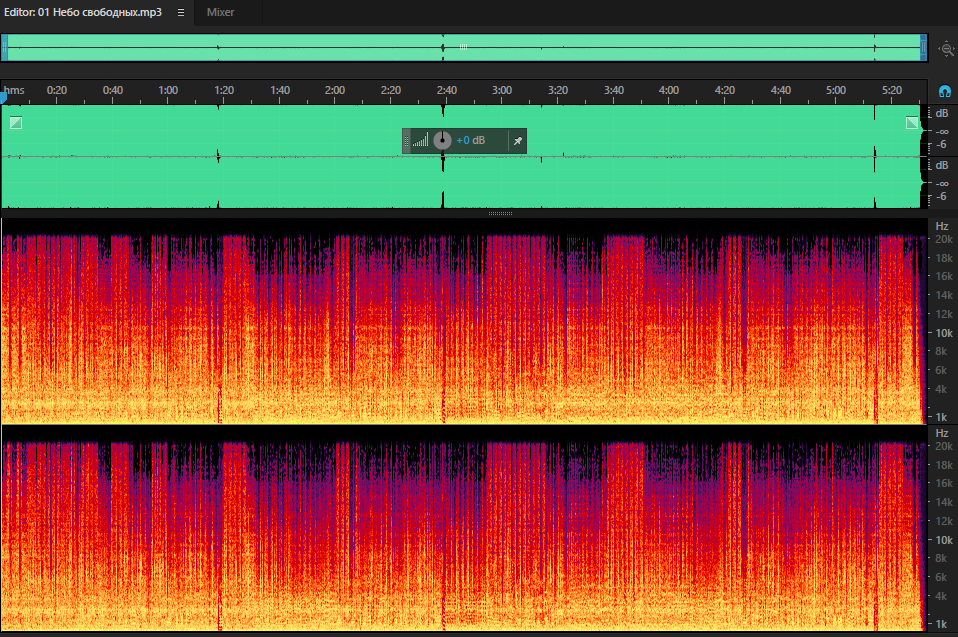Screen dimensions: 958x637
Task: Click the waveform/spectral divider grip handle
Action: (x=500, y=213)
